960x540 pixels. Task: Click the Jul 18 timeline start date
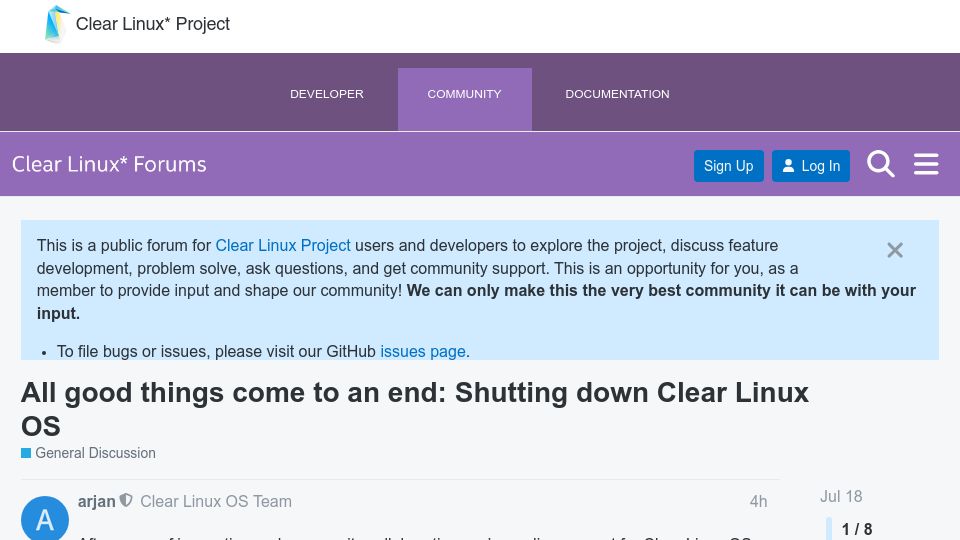pos(841,497)
